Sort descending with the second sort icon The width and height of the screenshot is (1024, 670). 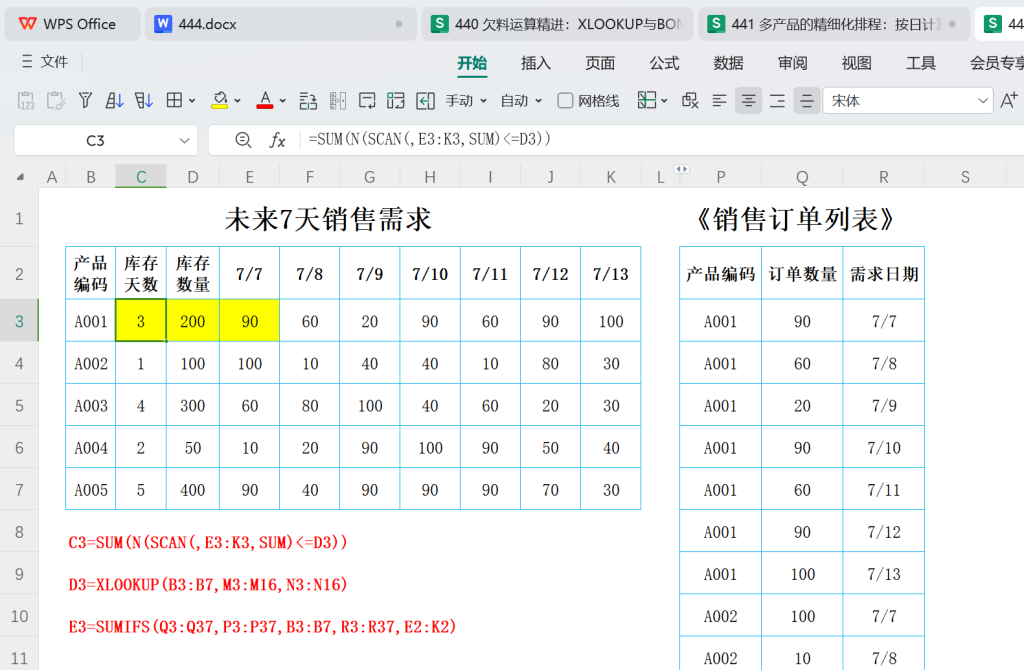[144, 101]
